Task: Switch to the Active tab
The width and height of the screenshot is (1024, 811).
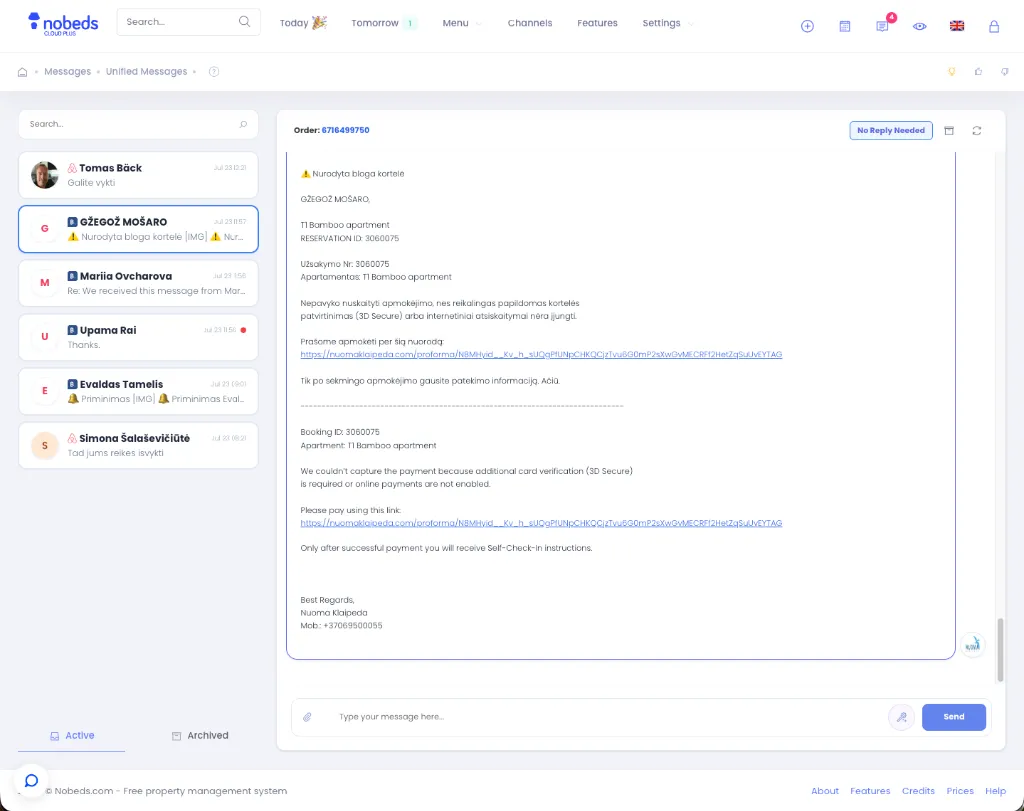Action: click(x=72, y=735)
